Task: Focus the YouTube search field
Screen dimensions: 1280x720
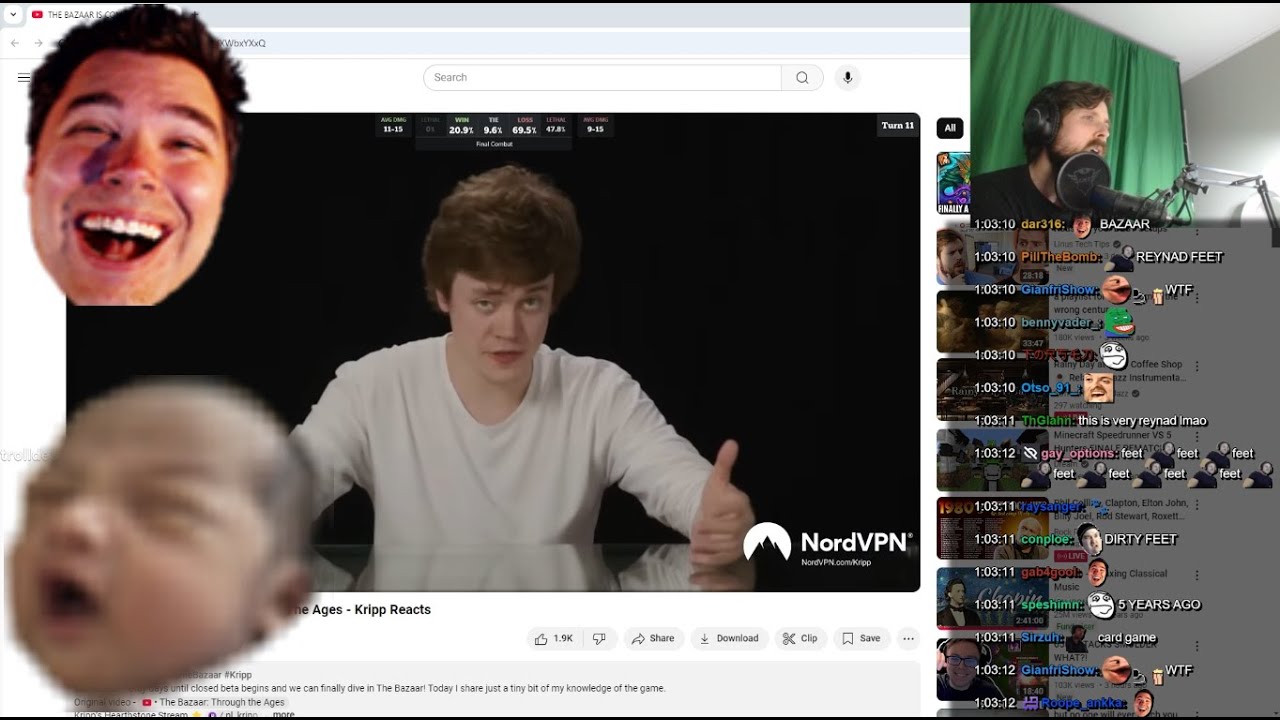Action: [602, 78]
